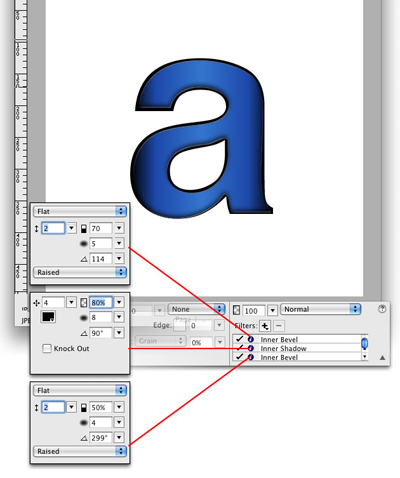Screen dimensions: 400x478
Task: Click the softness icon beside the 5 field
Action: [83, 244]
